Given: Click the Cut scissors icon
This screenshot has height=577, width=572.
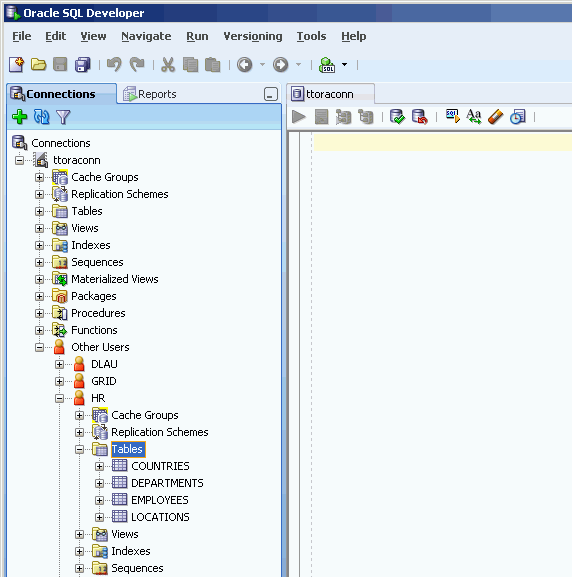Looking at the screenshot, I should 168,65.
